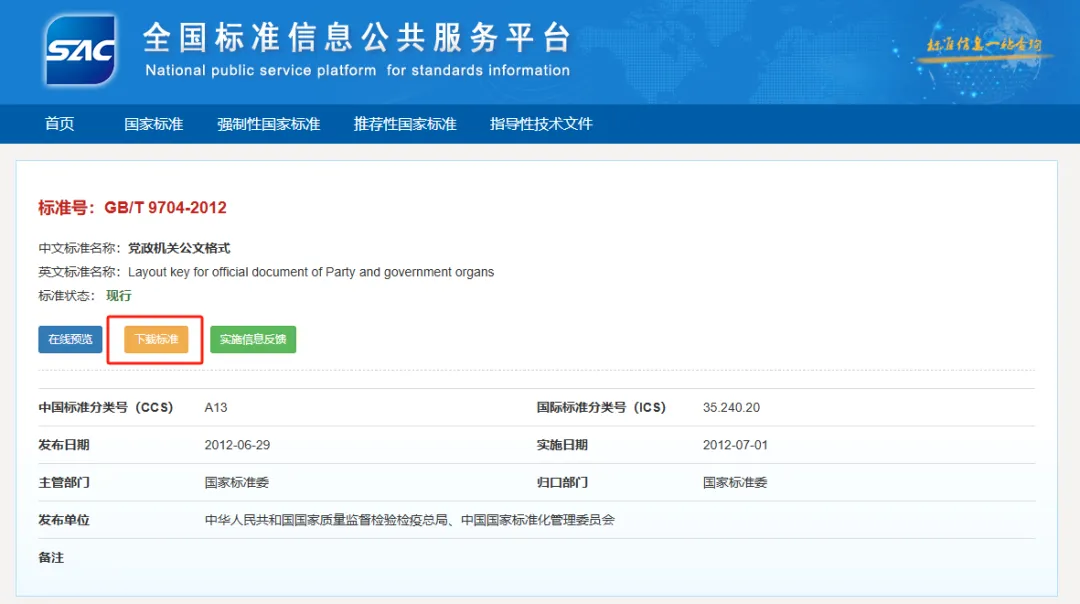
Task: Open 指导性技术文件 menu item
Action: click(541, 124)
